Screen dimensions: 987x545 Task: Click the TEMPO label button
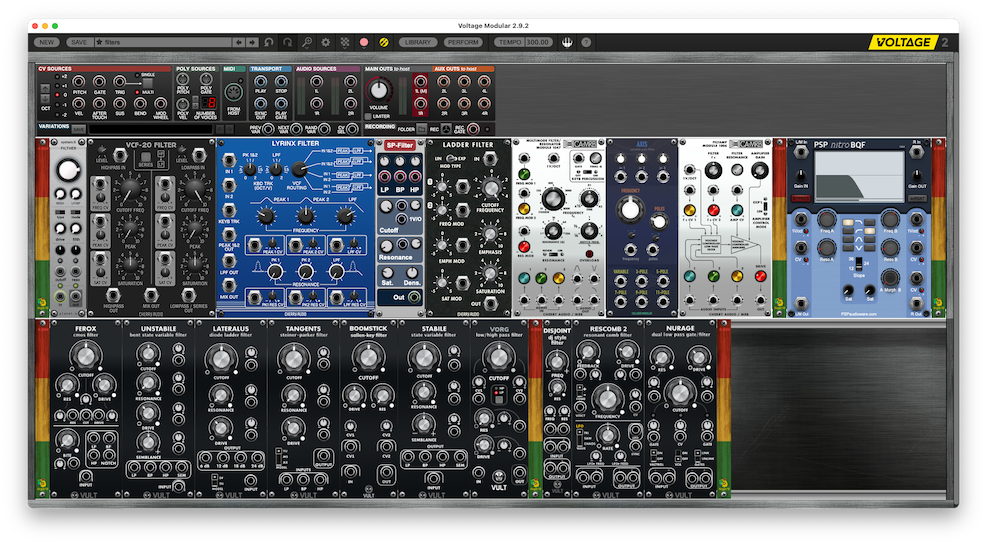point(509,42)
